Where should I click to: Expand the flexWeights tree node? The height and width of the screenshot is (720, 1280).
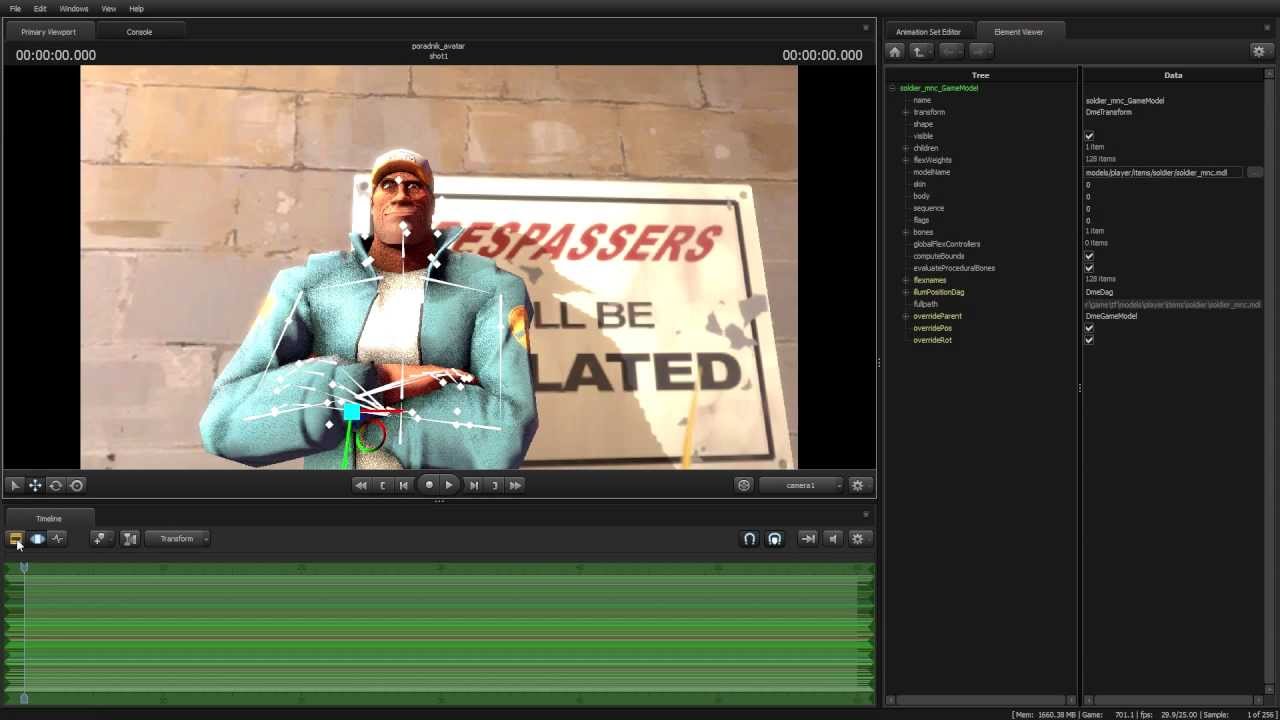click(x=906, y=160)
